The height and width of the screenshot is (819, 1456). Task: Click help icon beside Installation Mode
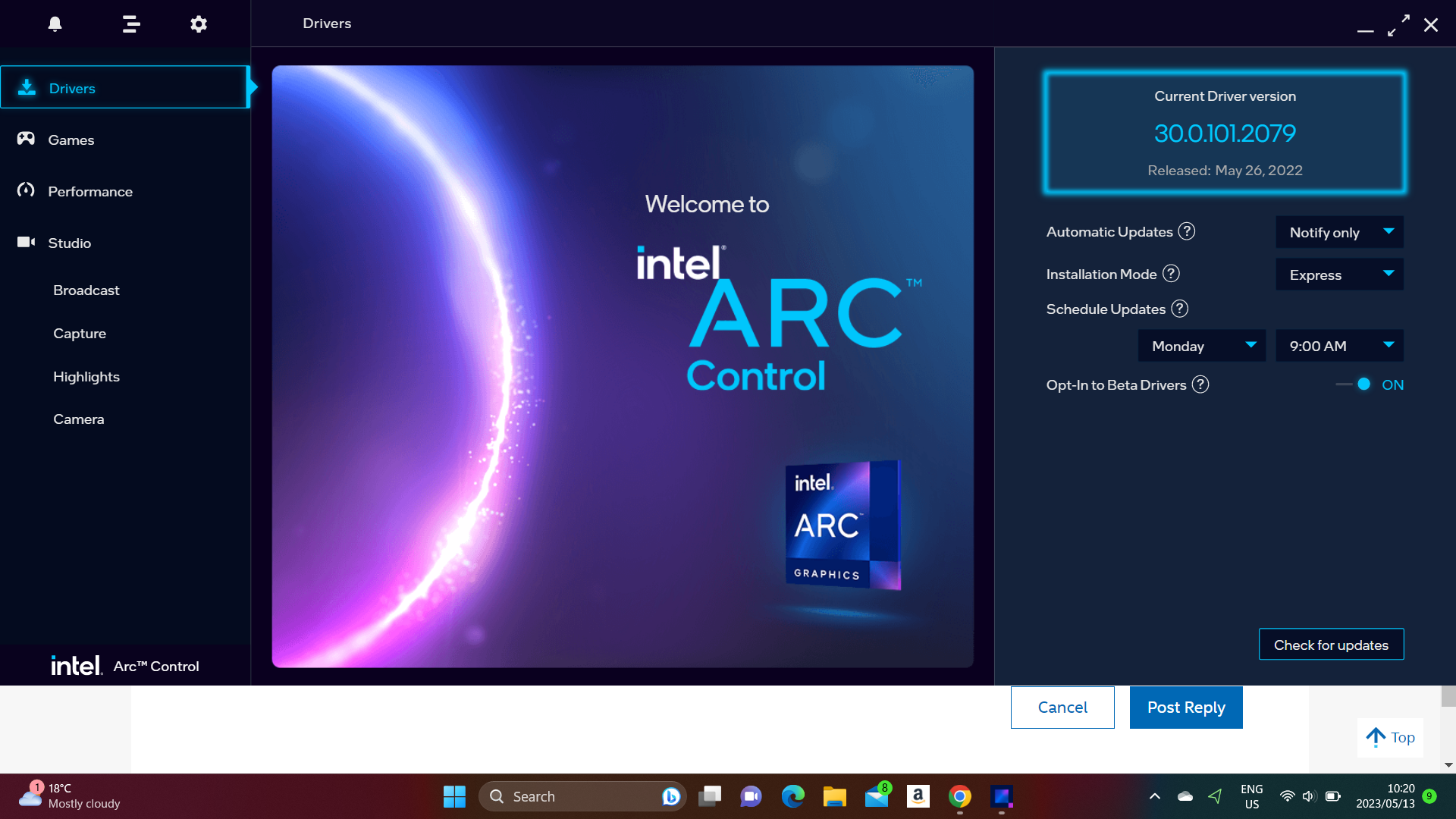[x=1171, y=274]
